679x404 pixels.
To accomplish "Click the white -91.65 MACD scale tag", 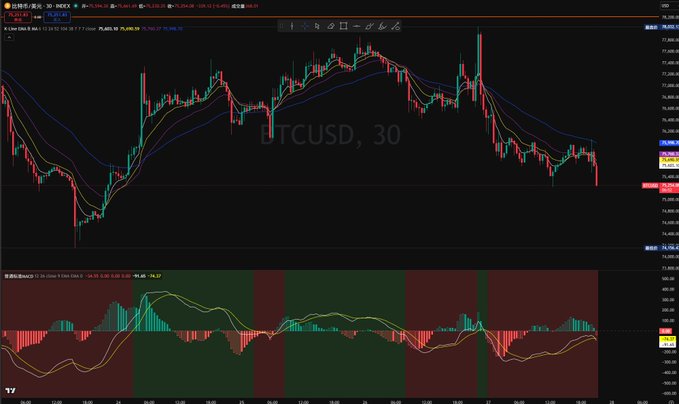I will pos(667,345).
